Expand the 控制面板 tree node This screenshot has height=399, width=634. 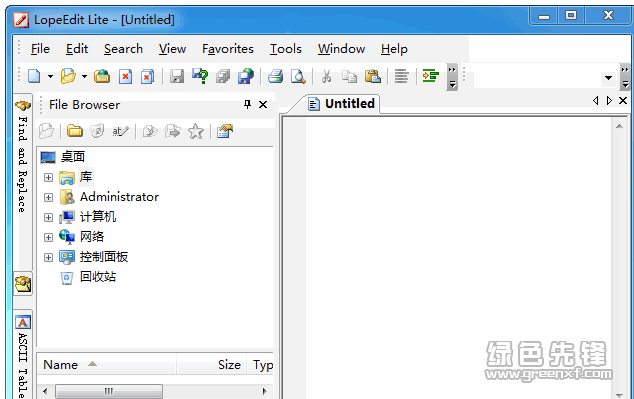(49, 258)
